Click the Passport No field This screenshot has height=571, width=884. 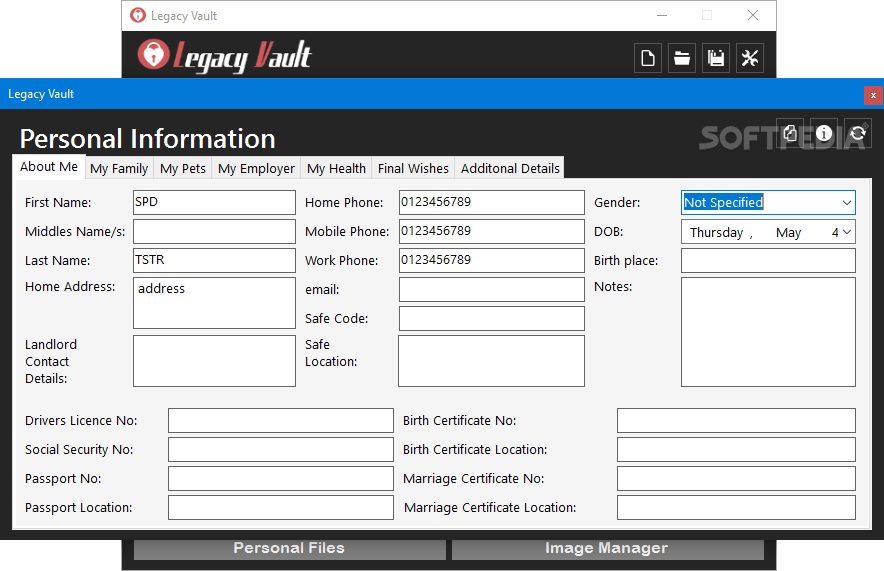click(x=281, y=479)
